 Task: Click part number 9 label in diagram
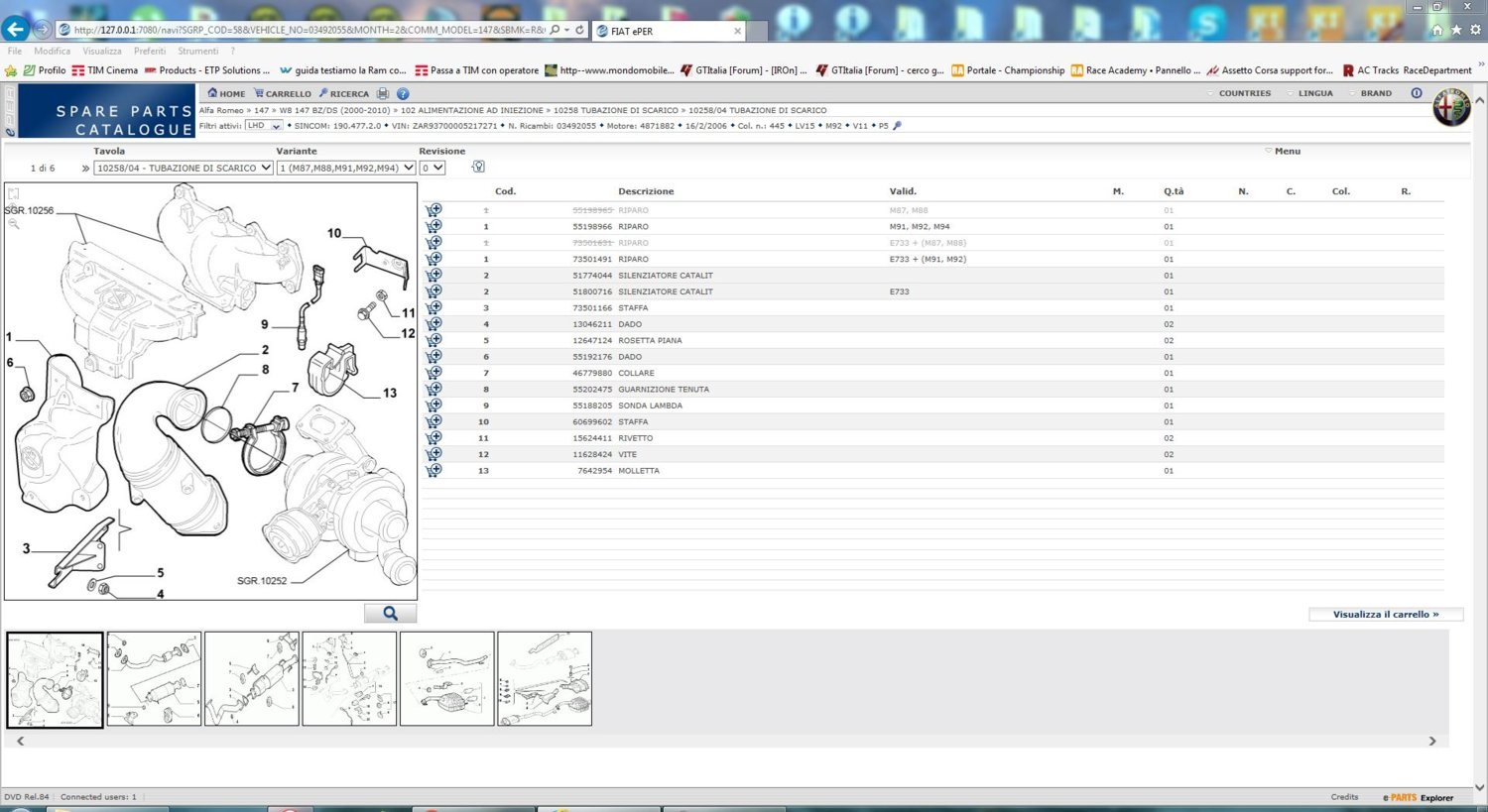click(265, 324)
